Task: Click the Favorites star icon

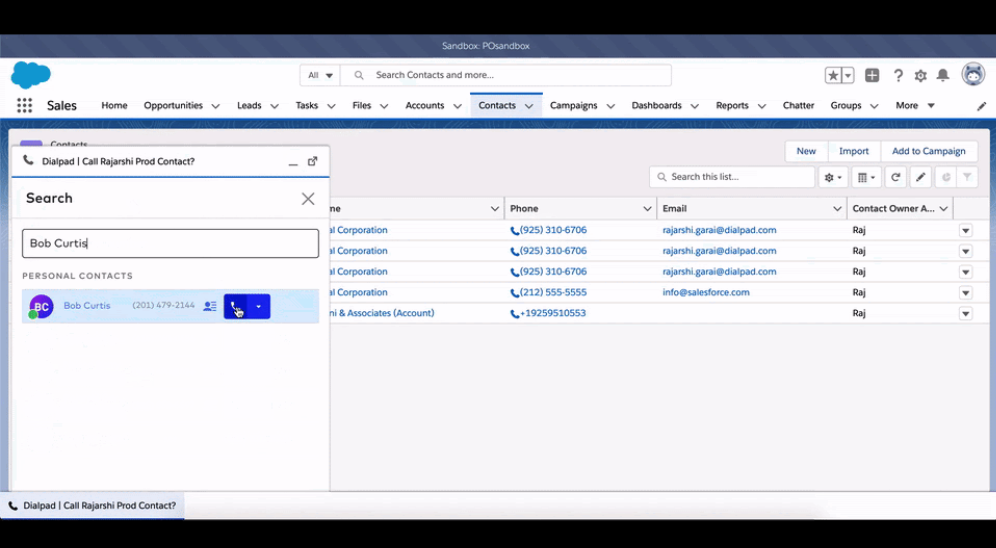Action: tap(833, 75)
